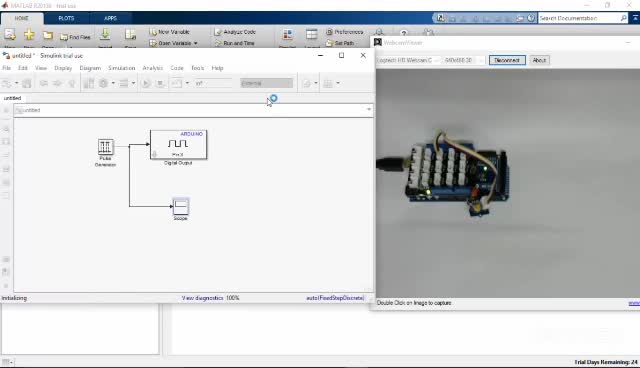Open the Logitech HD Webcam device dropdown
This screenshot has width=640, height=368.
[408, 60]
